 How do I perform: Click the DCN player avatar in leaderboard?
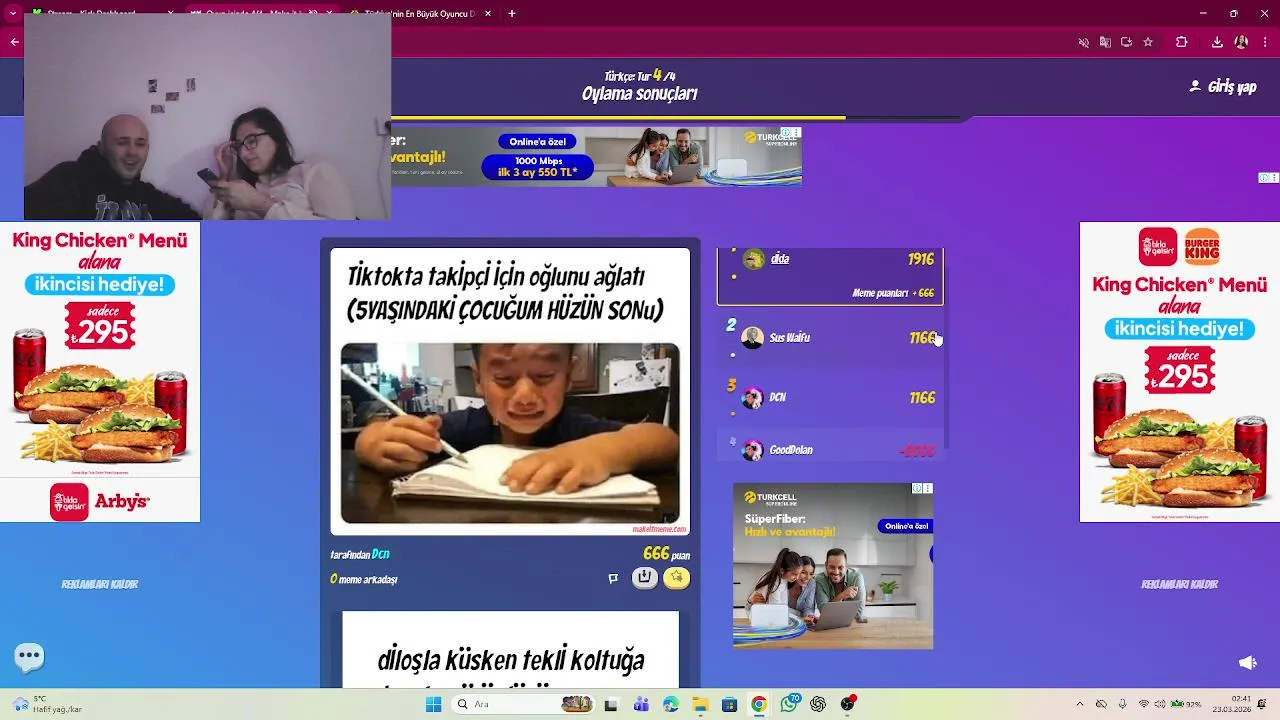coord(753,398)
